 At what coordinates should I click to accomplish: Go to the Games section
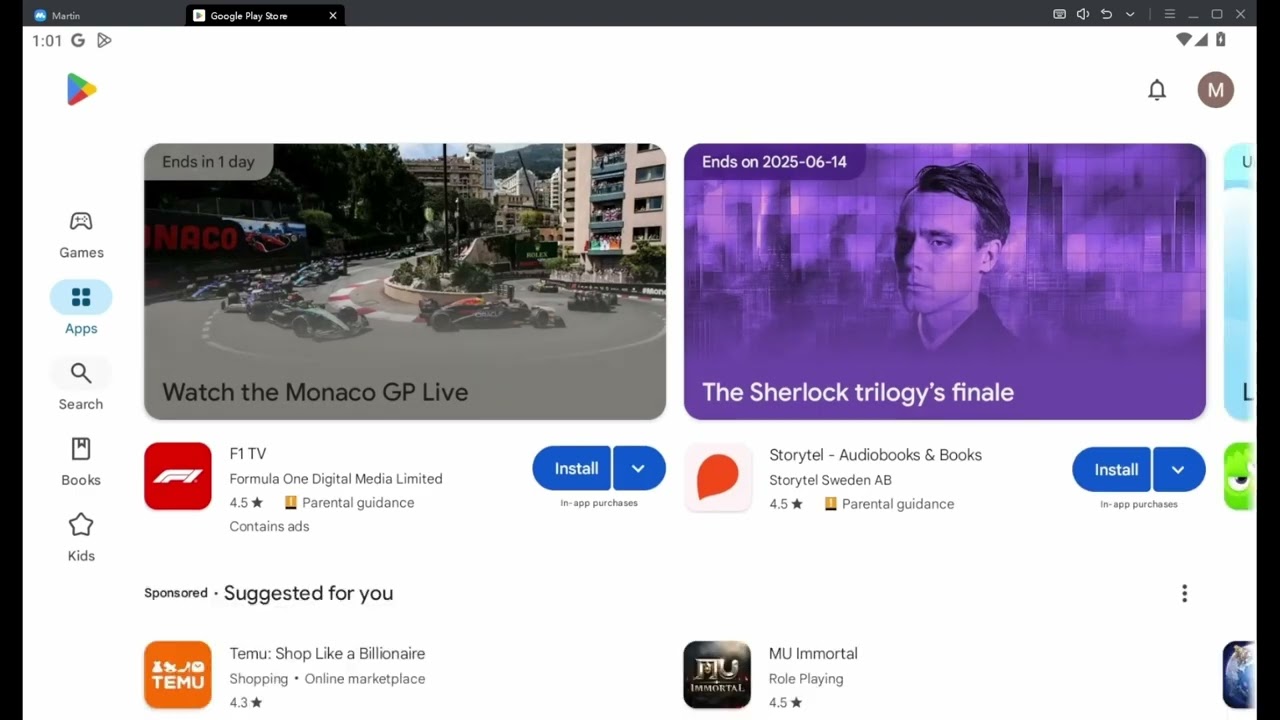[81, 235]
